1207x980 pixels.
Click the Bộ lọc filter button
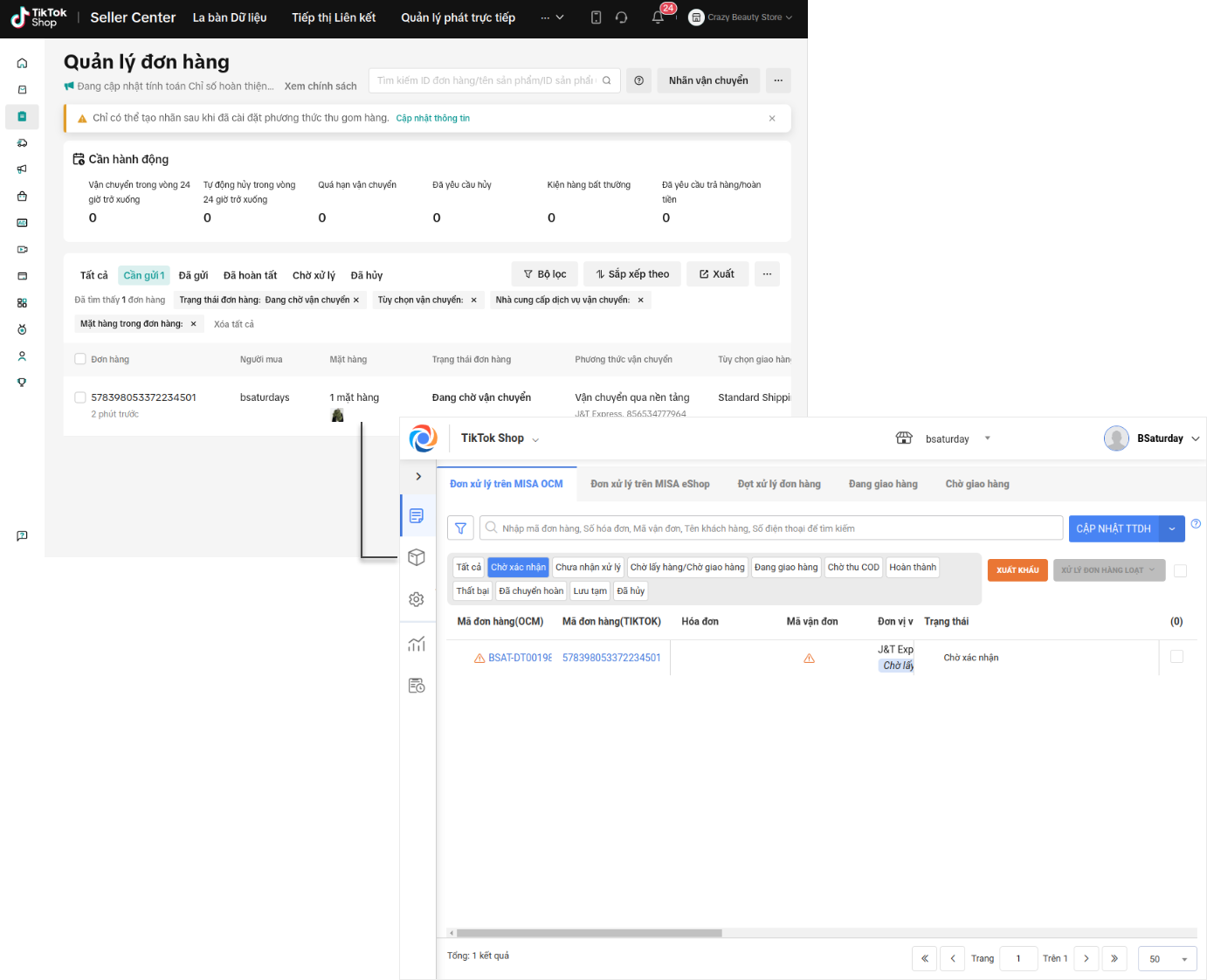point(544,274)
